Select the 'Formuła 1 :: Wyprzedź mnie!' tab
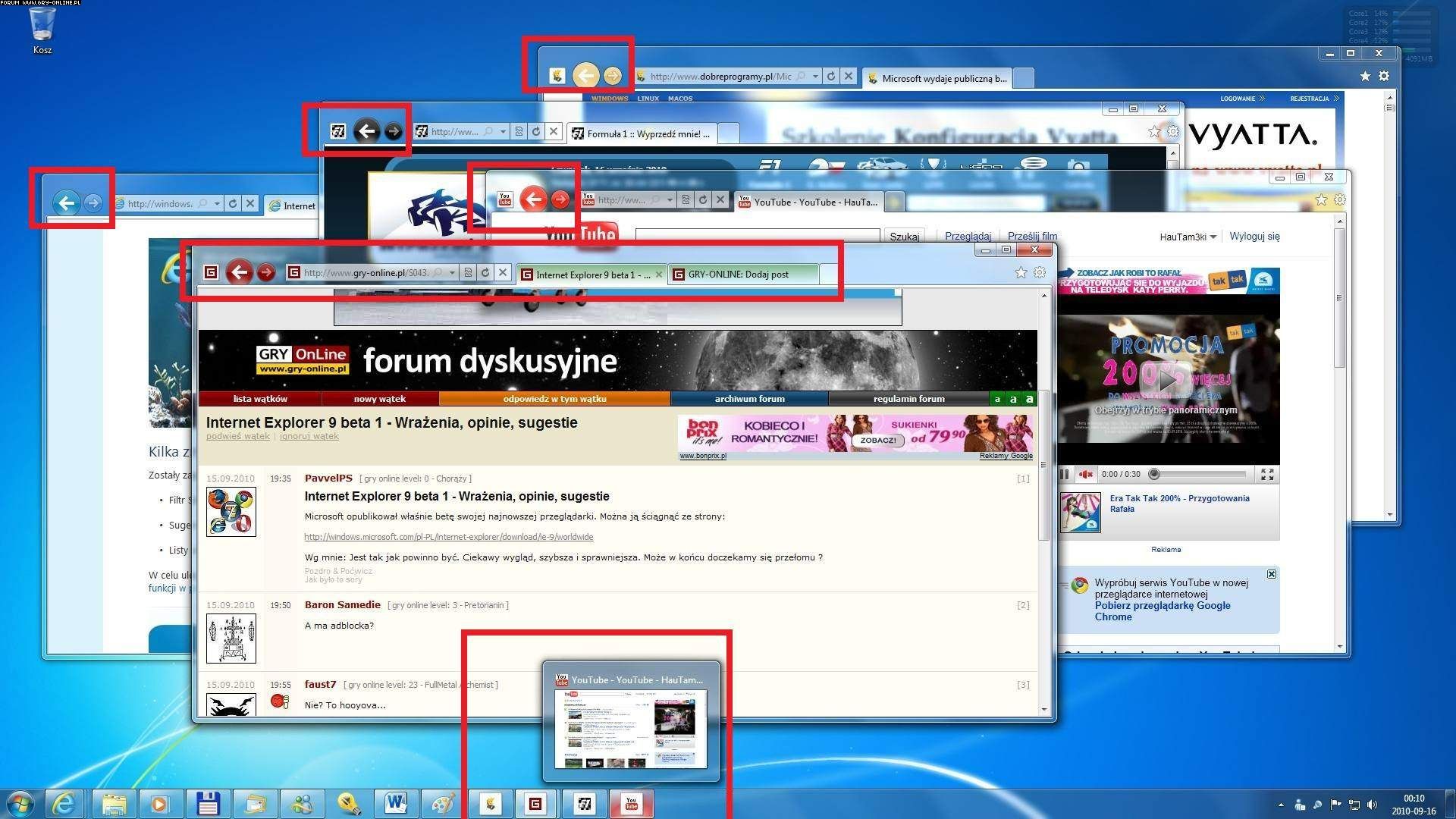 [x=642, y=133]
